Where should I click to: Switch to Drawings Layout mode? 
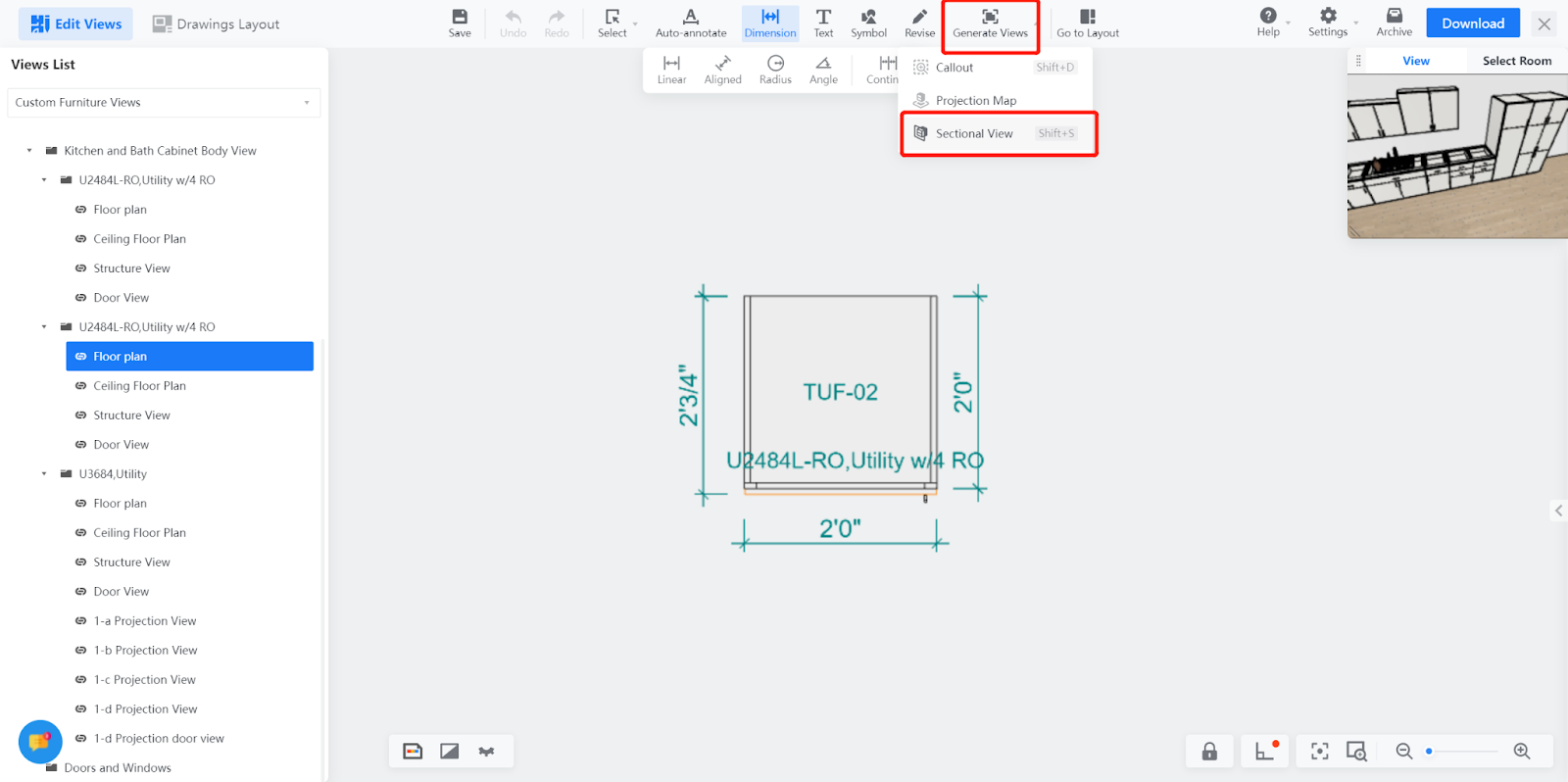coord(217,24)
